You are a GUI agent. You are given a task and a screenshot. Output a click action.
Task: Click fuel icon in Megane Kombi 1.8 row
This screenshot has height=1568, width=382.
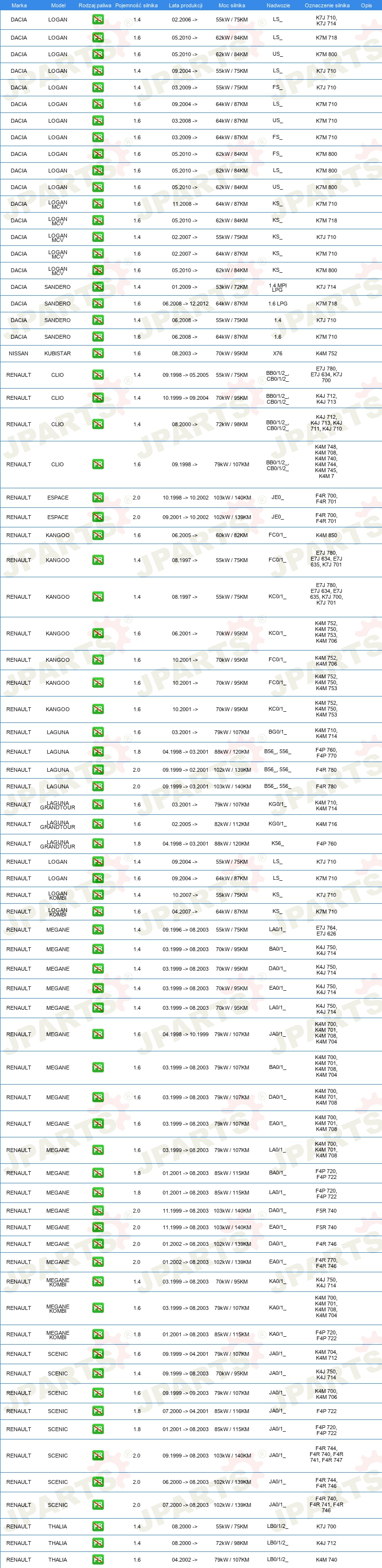click(97, 1334)
